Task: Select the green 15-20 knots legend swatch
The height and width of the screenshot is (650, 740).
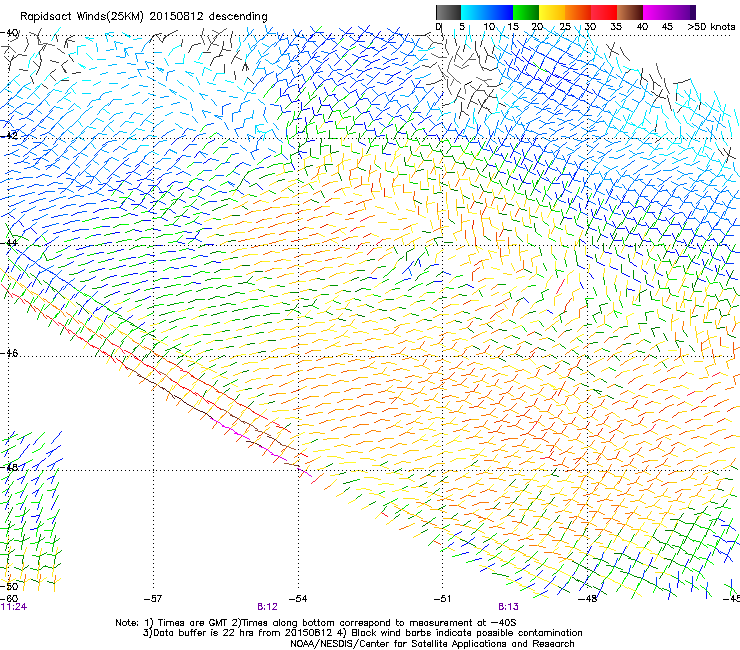Action: point(526,12)
